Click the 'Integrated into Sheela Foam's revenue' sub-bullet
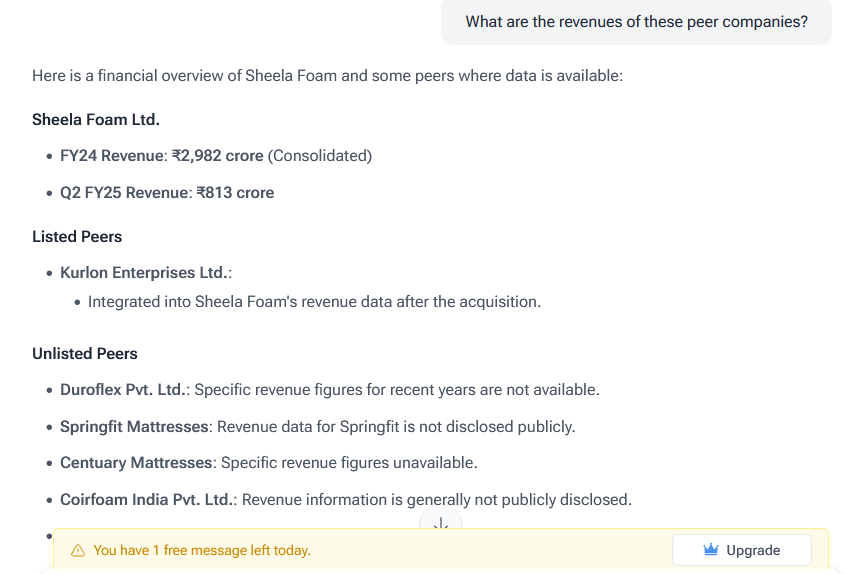This screenshot has height=574, width=852. [x=315, y=302]
